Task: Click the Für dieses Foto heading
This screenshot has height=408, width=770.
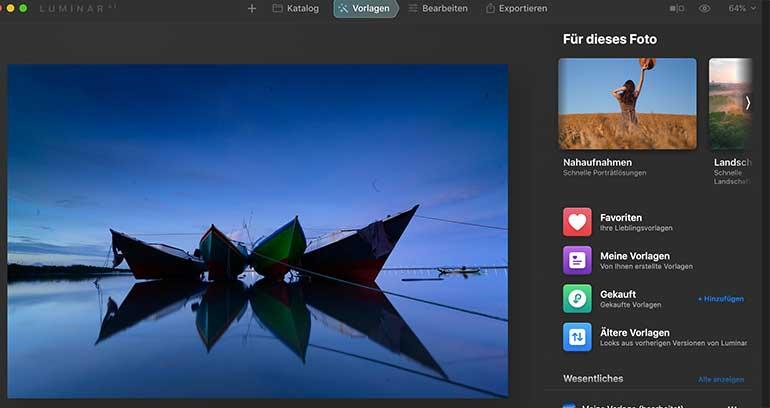Action: pyautogui.click(x=609, y=39)
